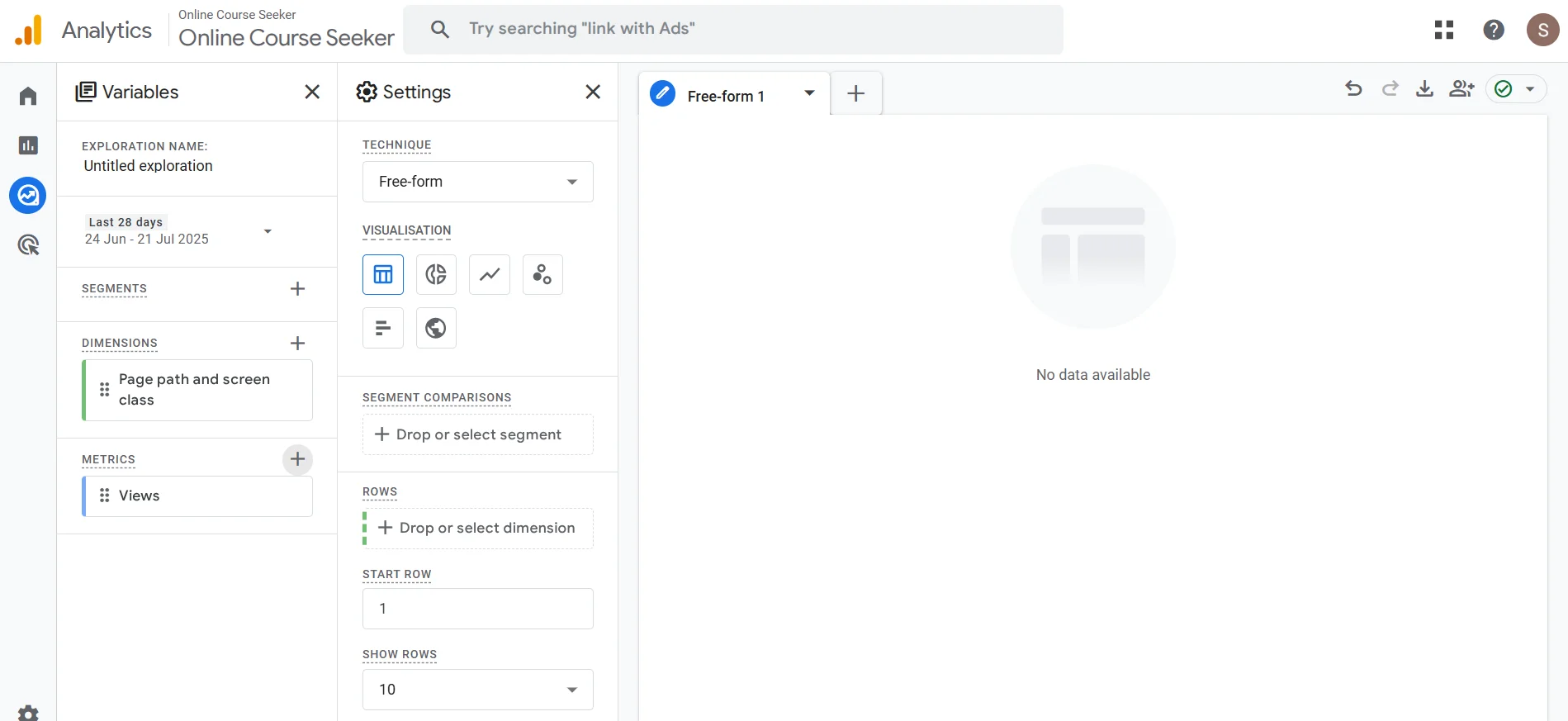
Task: Click Drop or select dimension in Rows
Action: (x=477, y=529)
